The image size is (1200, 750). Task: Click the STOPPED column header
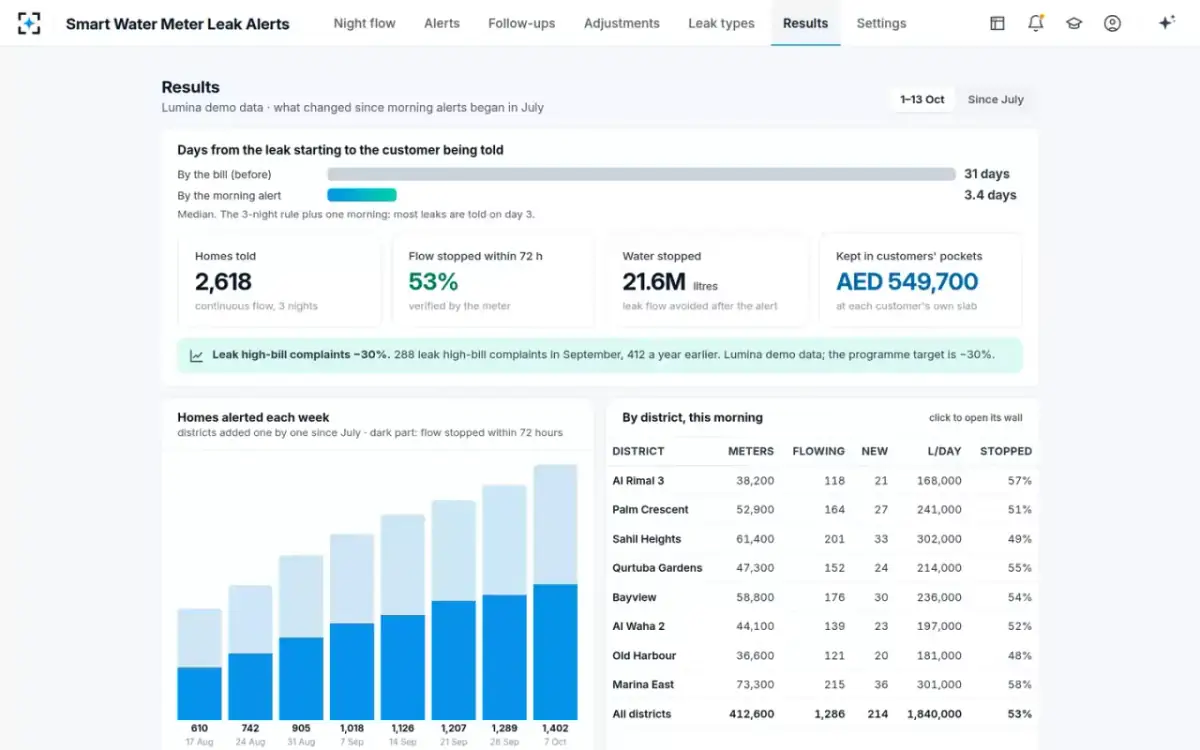[x=1006, y=451]
